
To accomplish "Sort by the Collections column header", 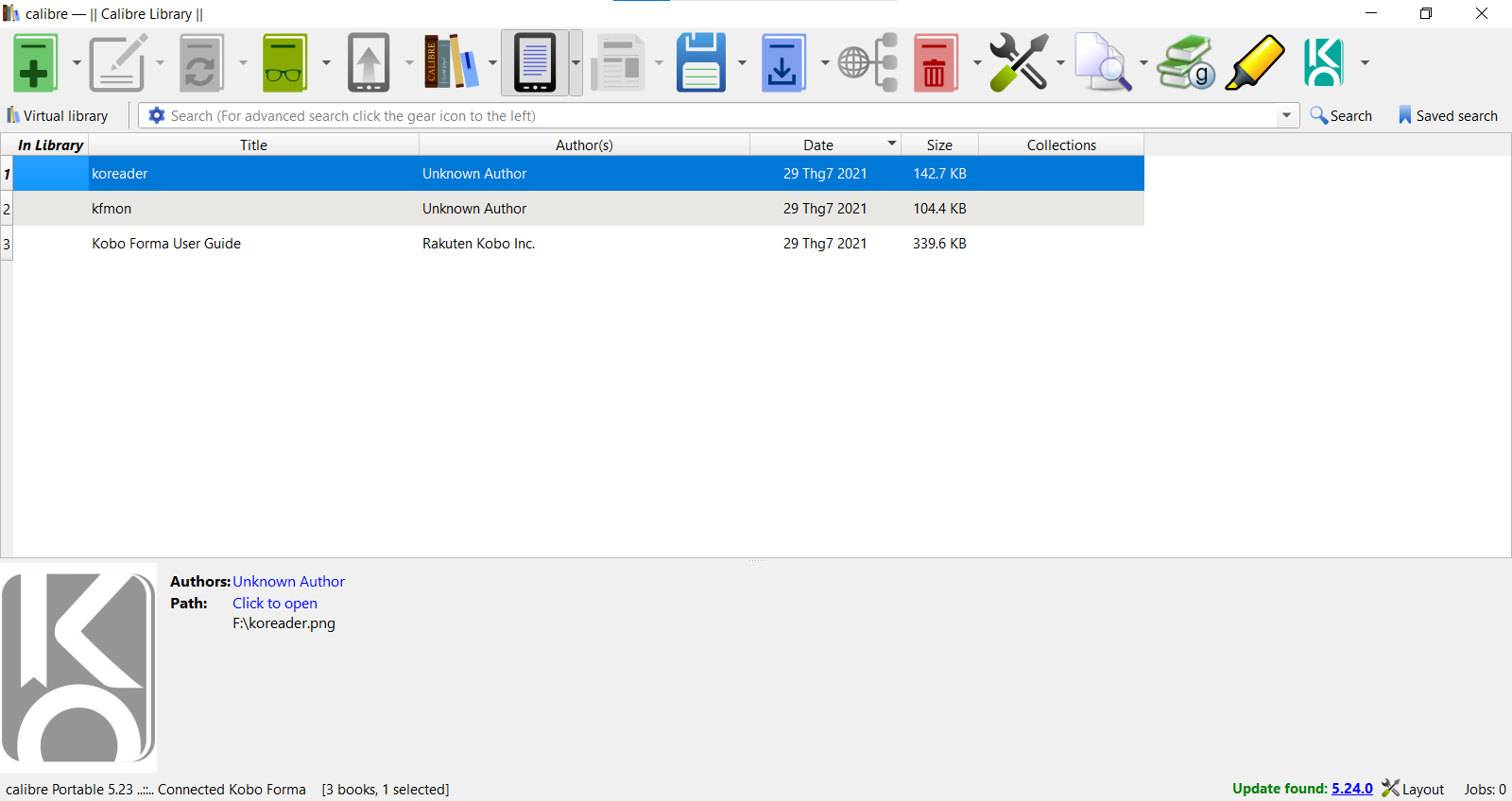I will pyautogui.click(x=1061, y=145).
